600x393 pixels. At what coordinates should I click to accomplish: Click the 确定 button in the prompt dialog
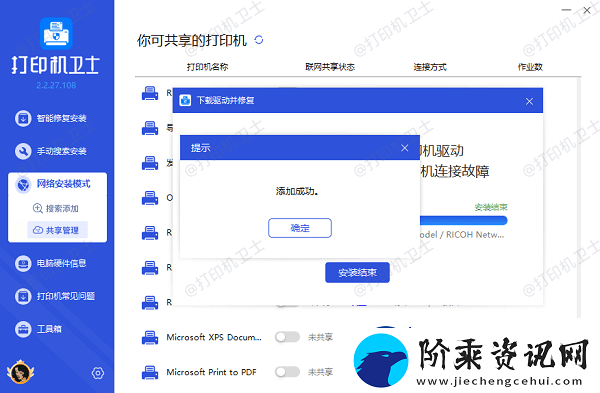(300, 228)
